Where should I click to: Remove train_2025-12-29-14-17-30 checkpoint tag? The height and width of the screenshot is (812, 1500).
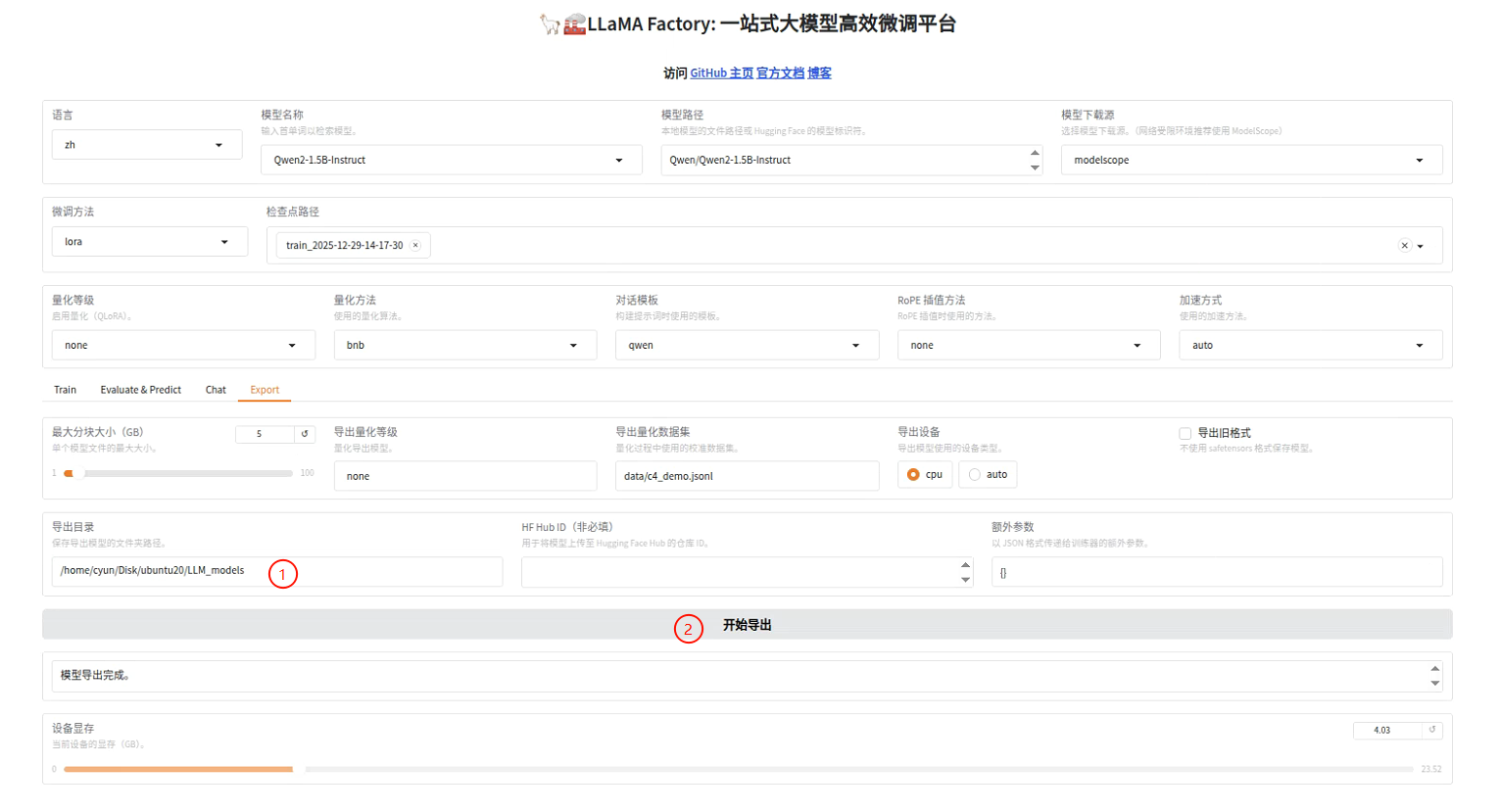pos(415,246)
